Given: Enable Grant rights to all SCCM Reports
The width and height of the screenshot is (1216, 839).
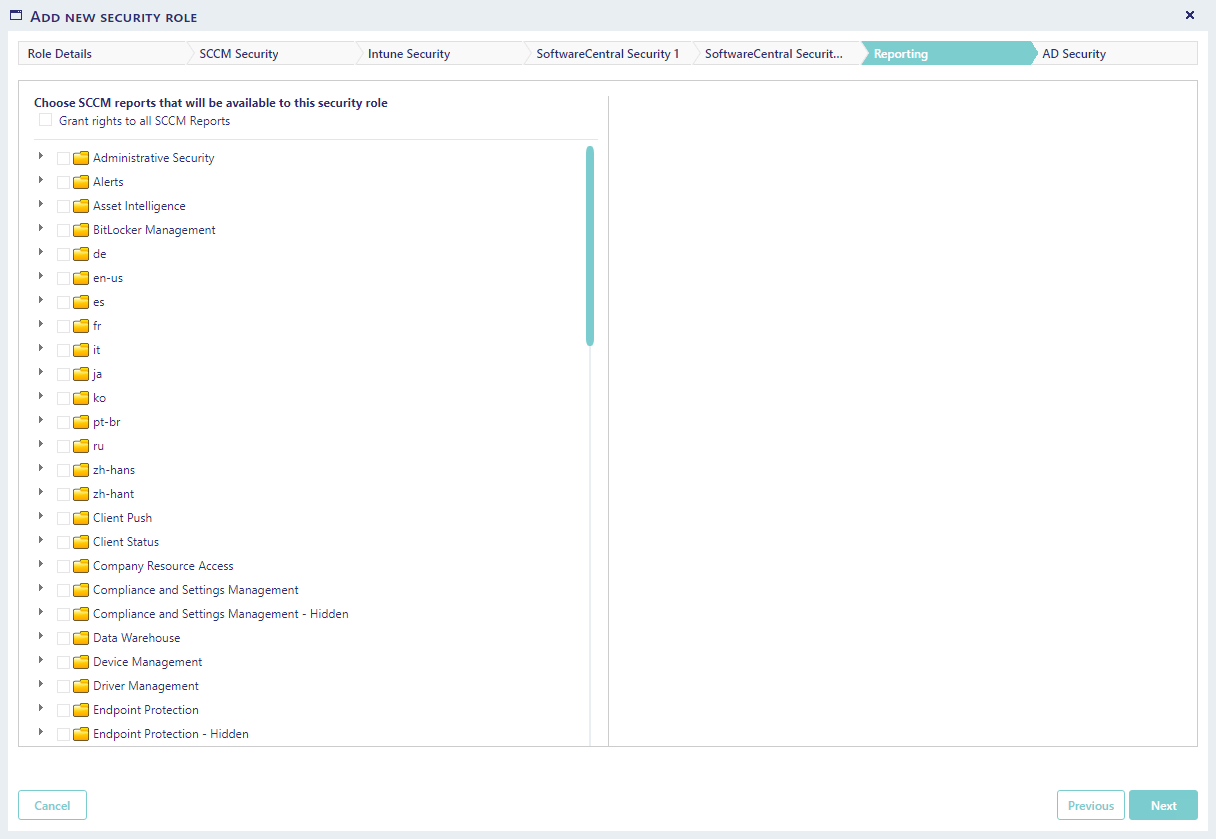Looking at the screenshot, I should click(45, 121).
